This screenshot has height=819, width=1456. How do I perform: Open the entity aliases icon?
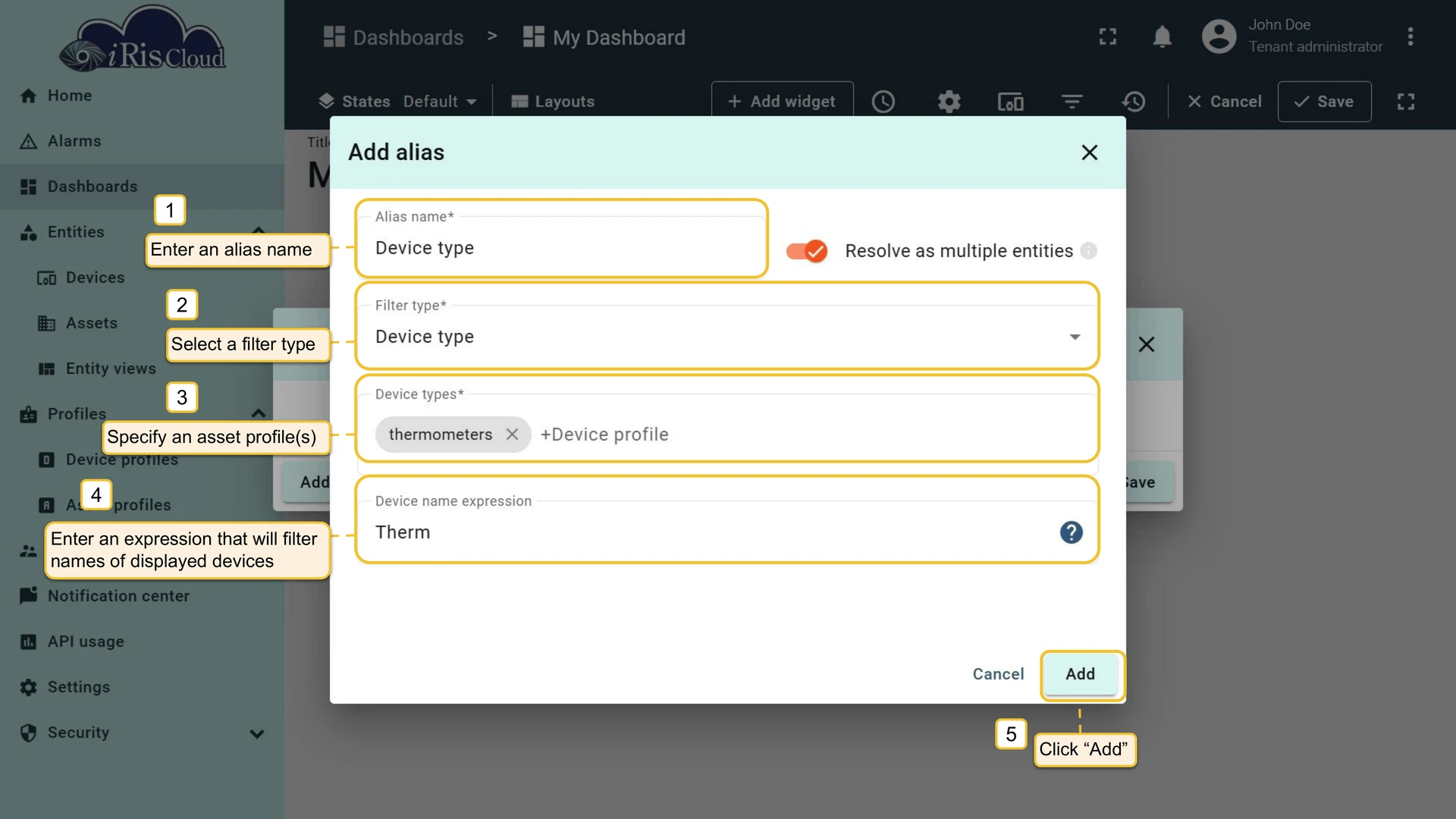click(1010, 102)
